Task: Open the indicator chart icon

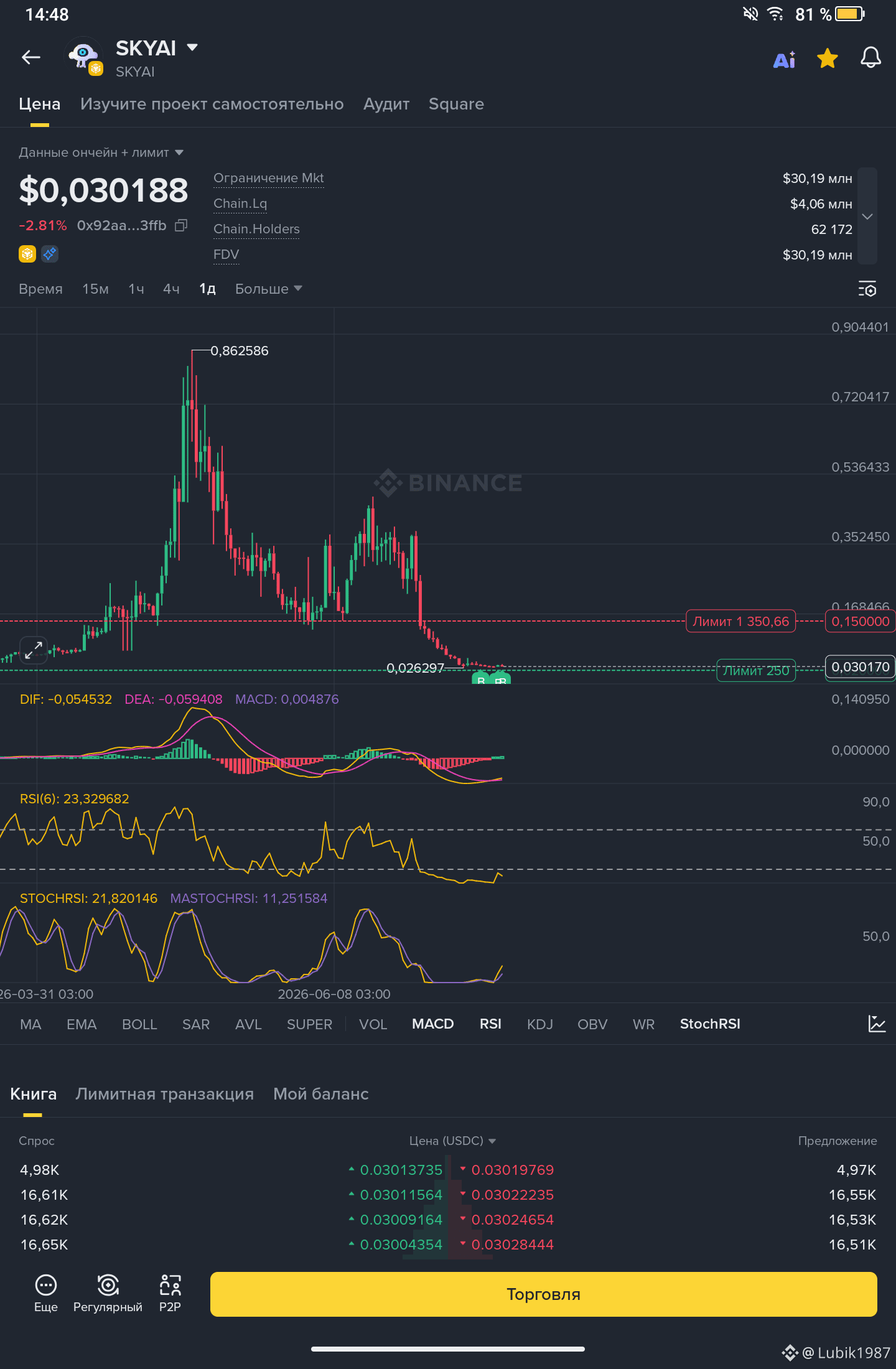Action: (877, 1024)
